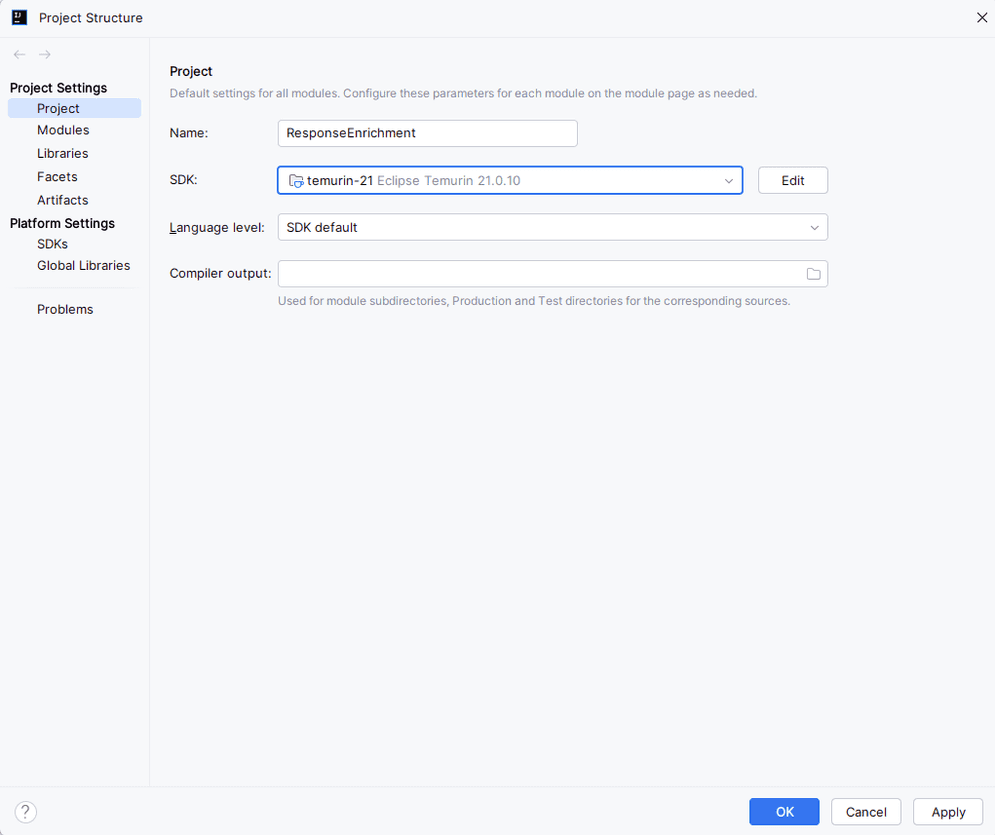The width and height of the screenshot is (995, 835).
Task: Click the back navigation arrow
Action: (x=20, y=55)
